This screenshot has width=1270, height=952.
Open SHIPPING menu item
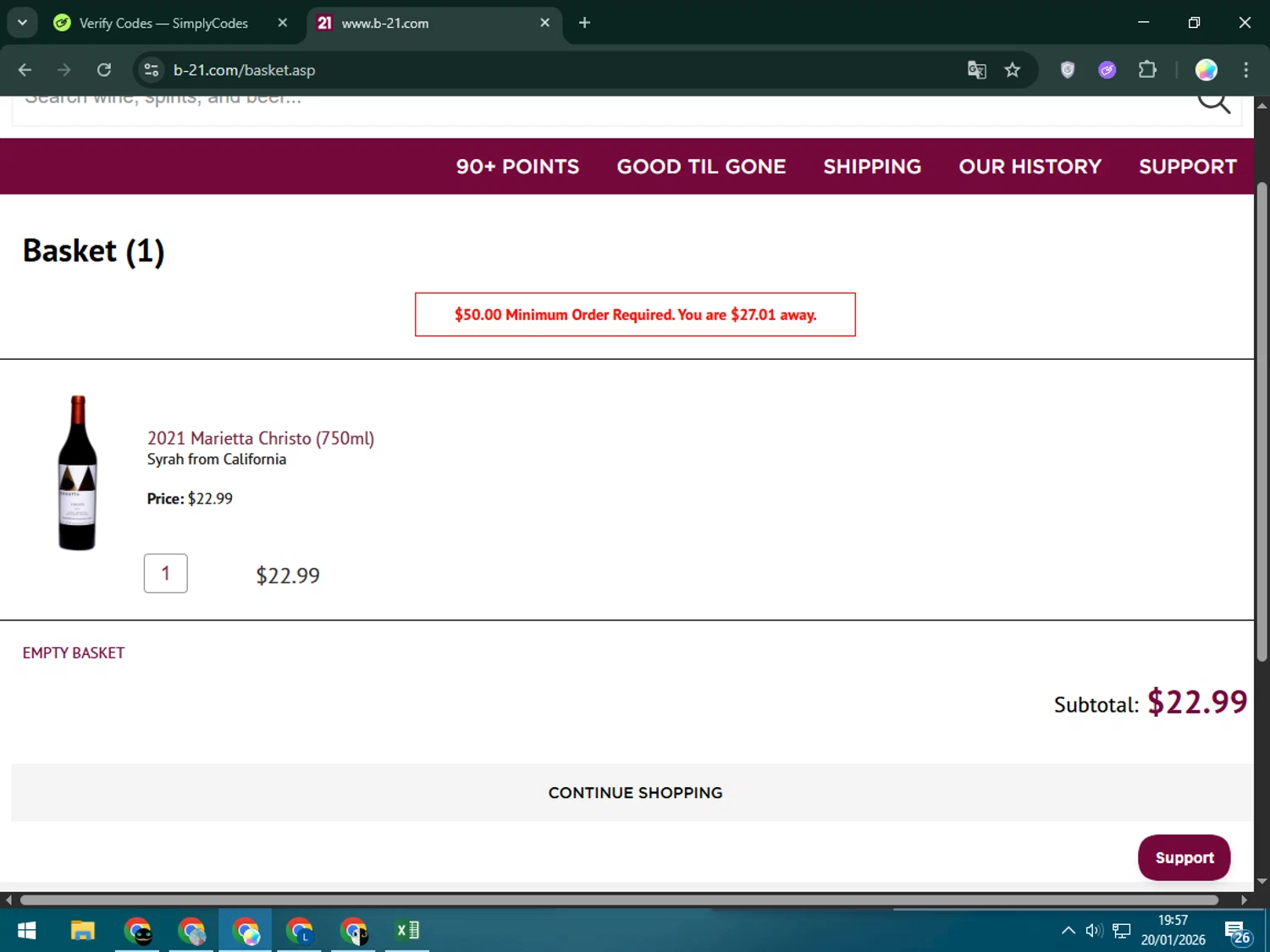tap(872, 167)
